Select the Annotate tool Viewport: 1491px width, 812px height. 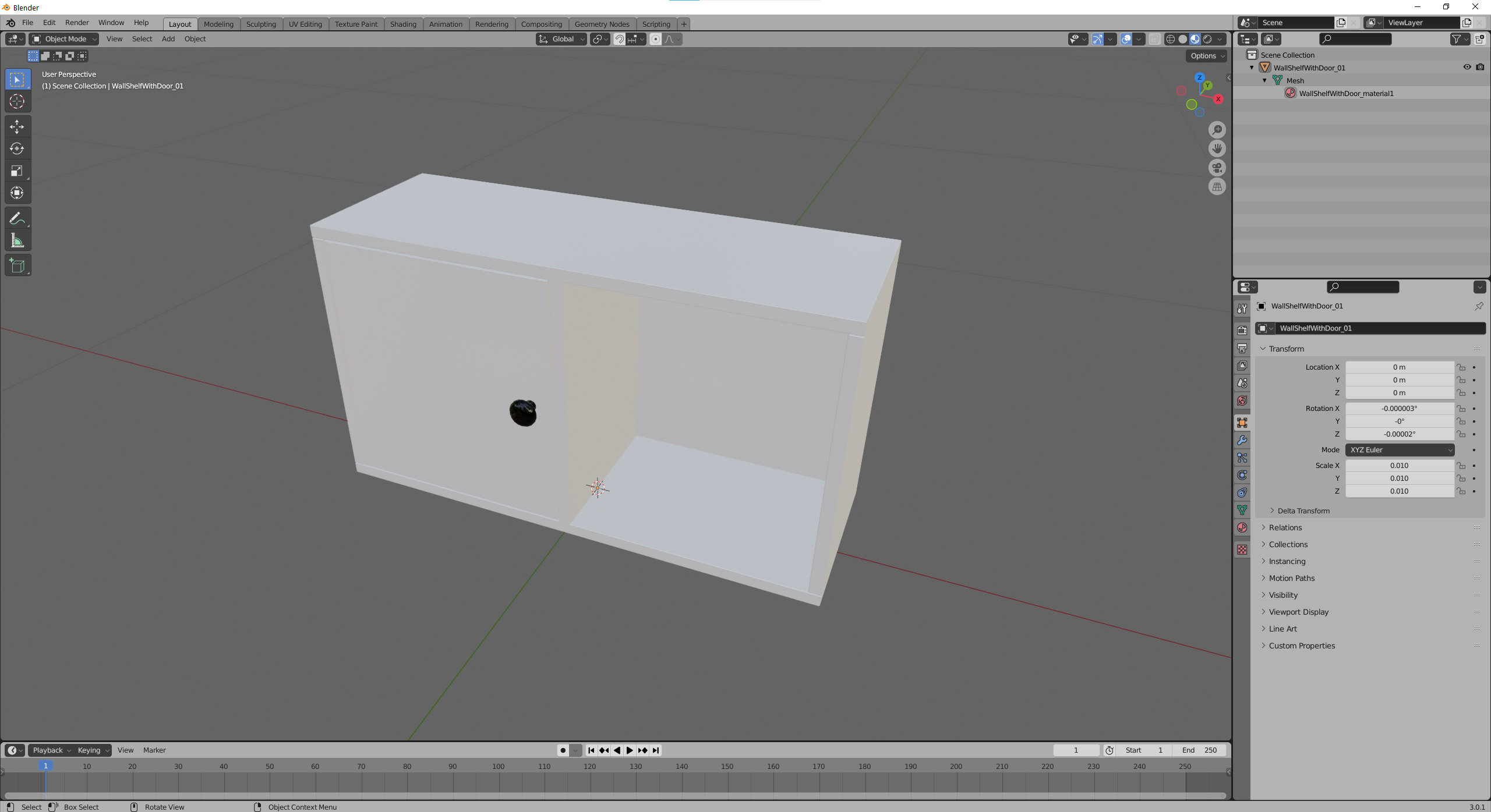click(17, 218)
